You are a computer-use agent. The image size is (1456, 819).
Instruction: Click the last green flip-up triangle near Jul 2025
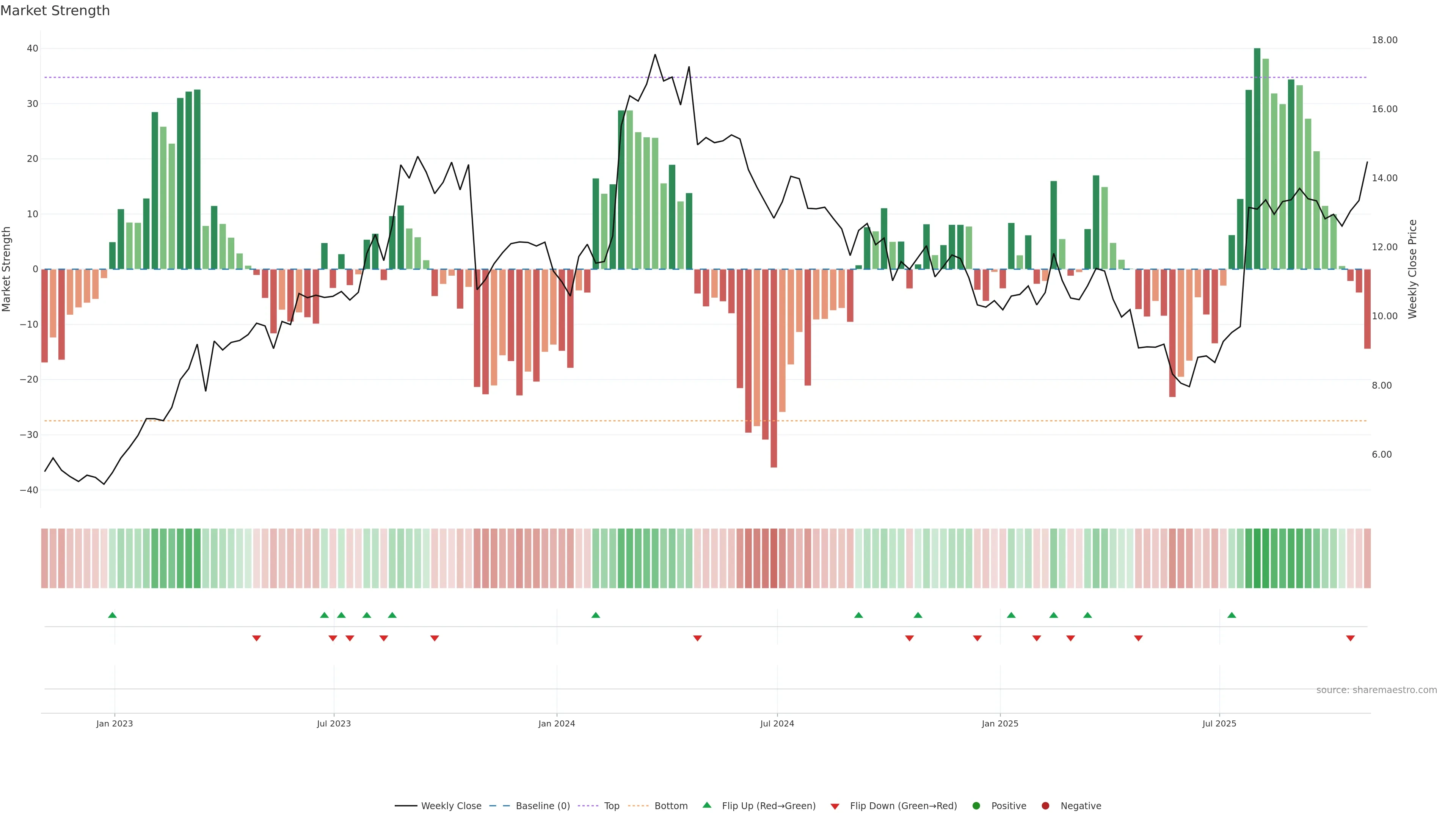click(1232, 615)
